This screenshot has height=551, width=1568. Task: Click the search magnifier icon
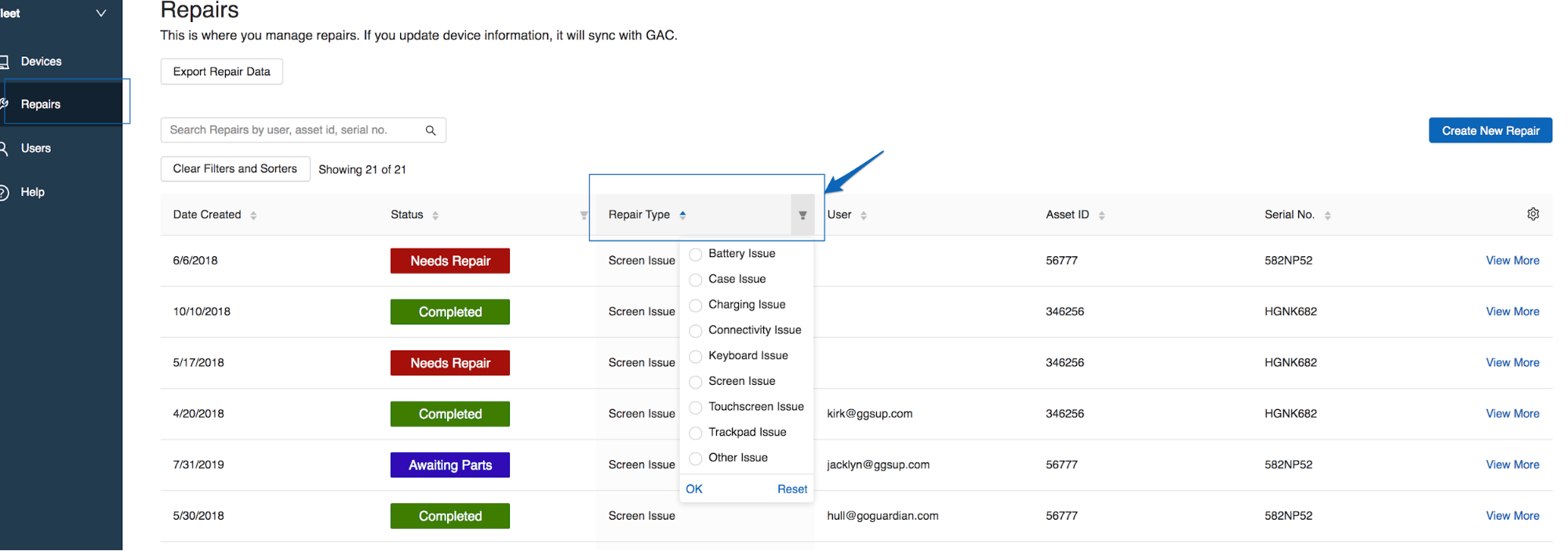tap(431, 130)
